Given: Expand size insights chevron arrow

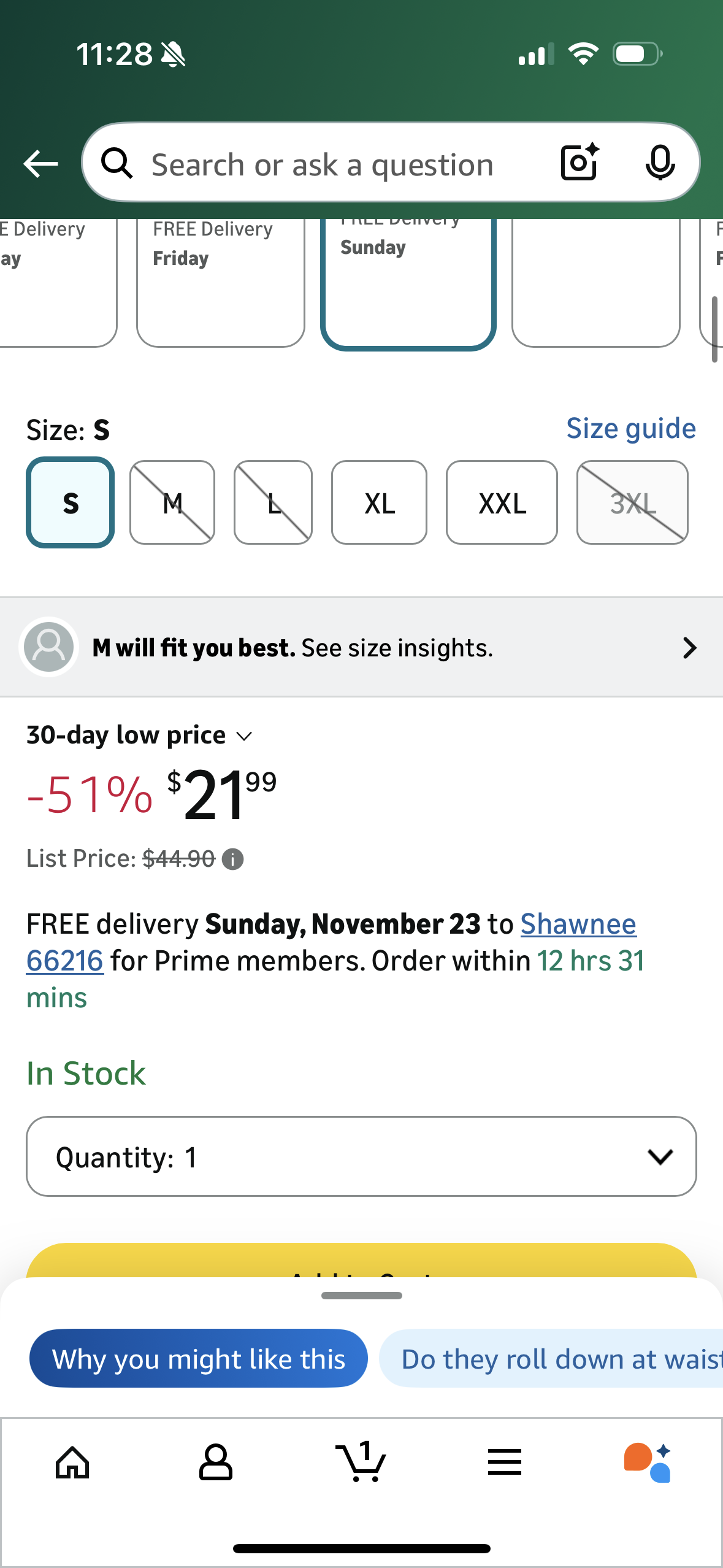Looking at the screenshot, I should click(689, 648).
